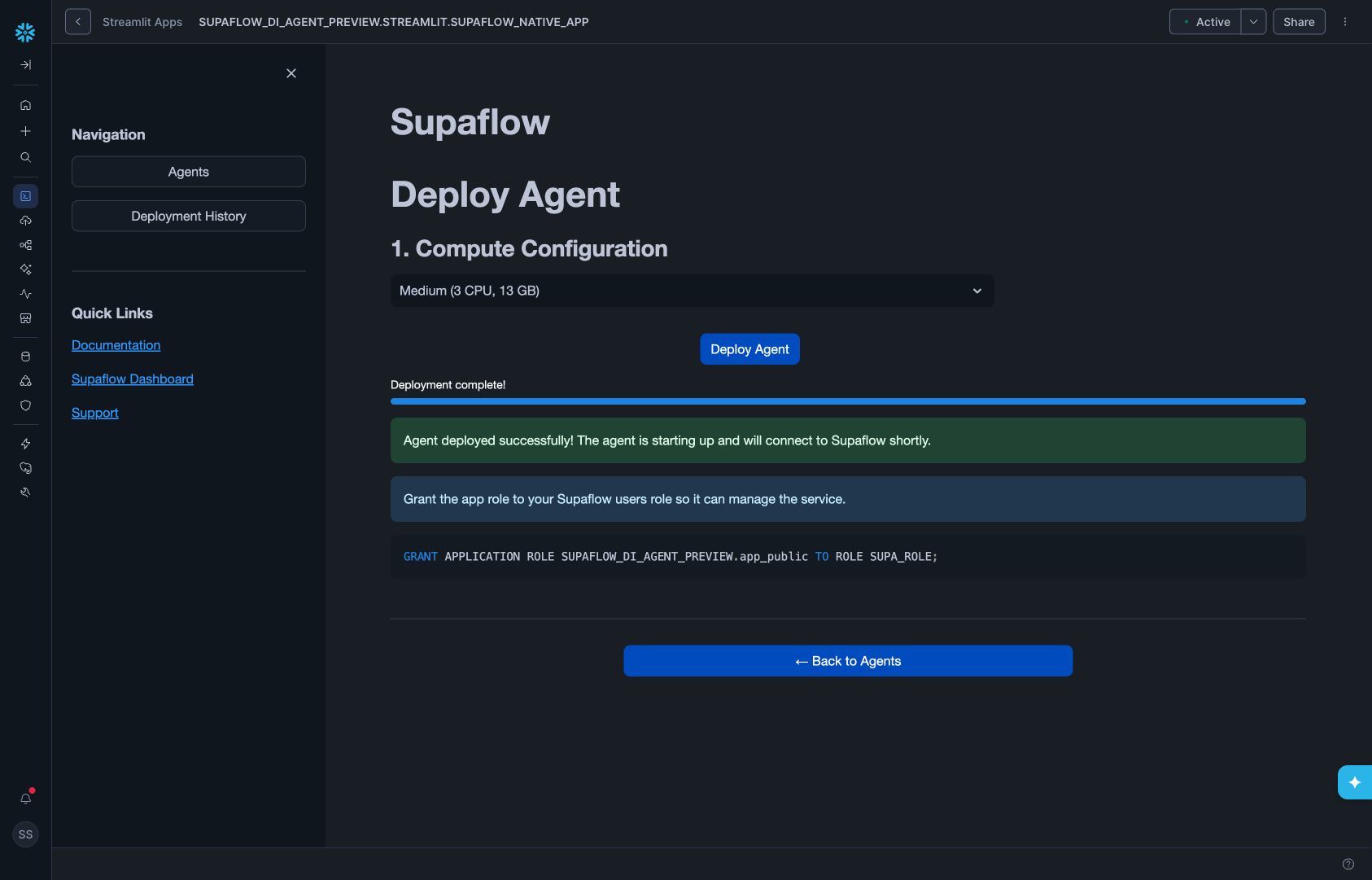Open the Supaflow Dashboard link
This screenshot has height=880, width=1372.
click(133, 379)
